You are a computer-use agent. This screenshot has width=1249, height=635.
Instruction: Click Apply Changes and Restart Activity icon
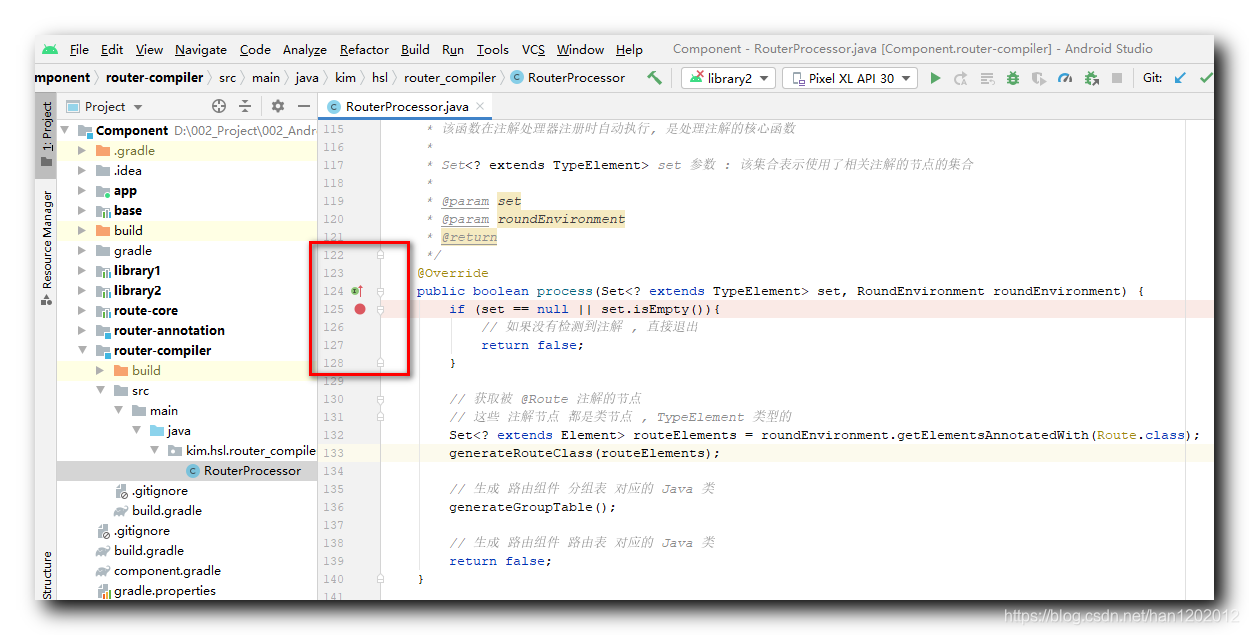(961, 78)
